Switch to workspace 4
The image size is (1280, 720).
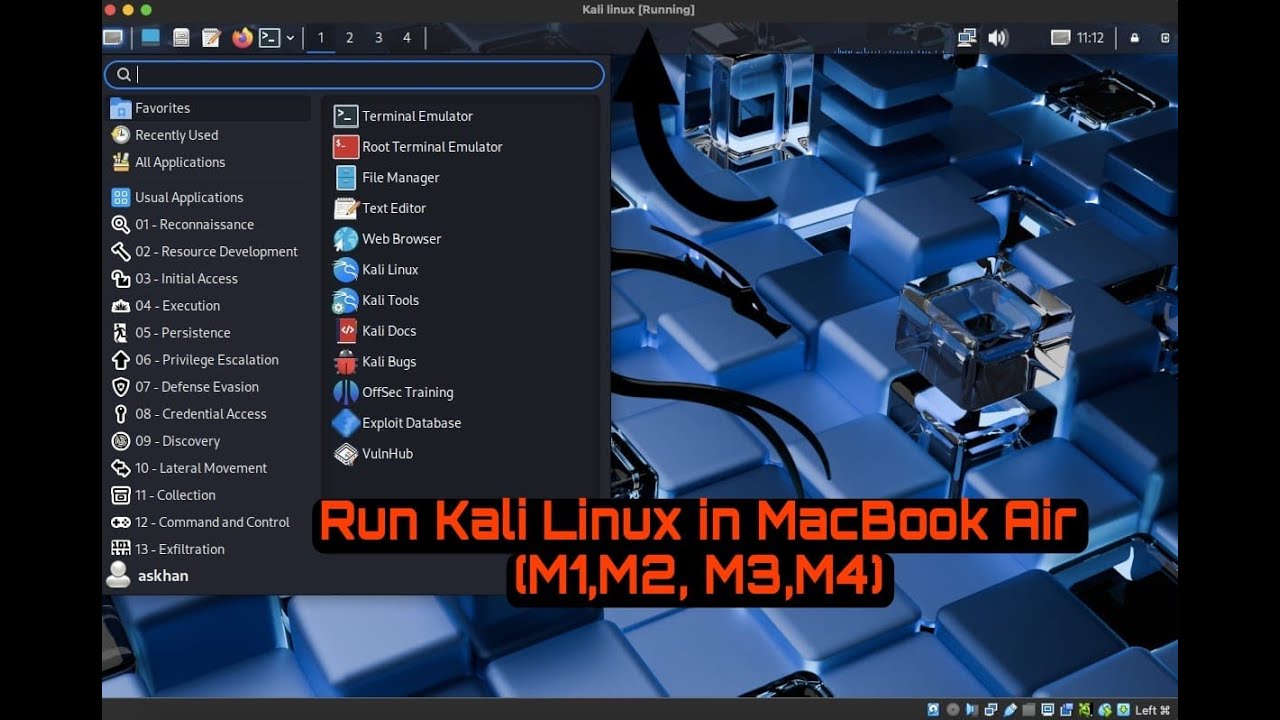coord(407,38)
